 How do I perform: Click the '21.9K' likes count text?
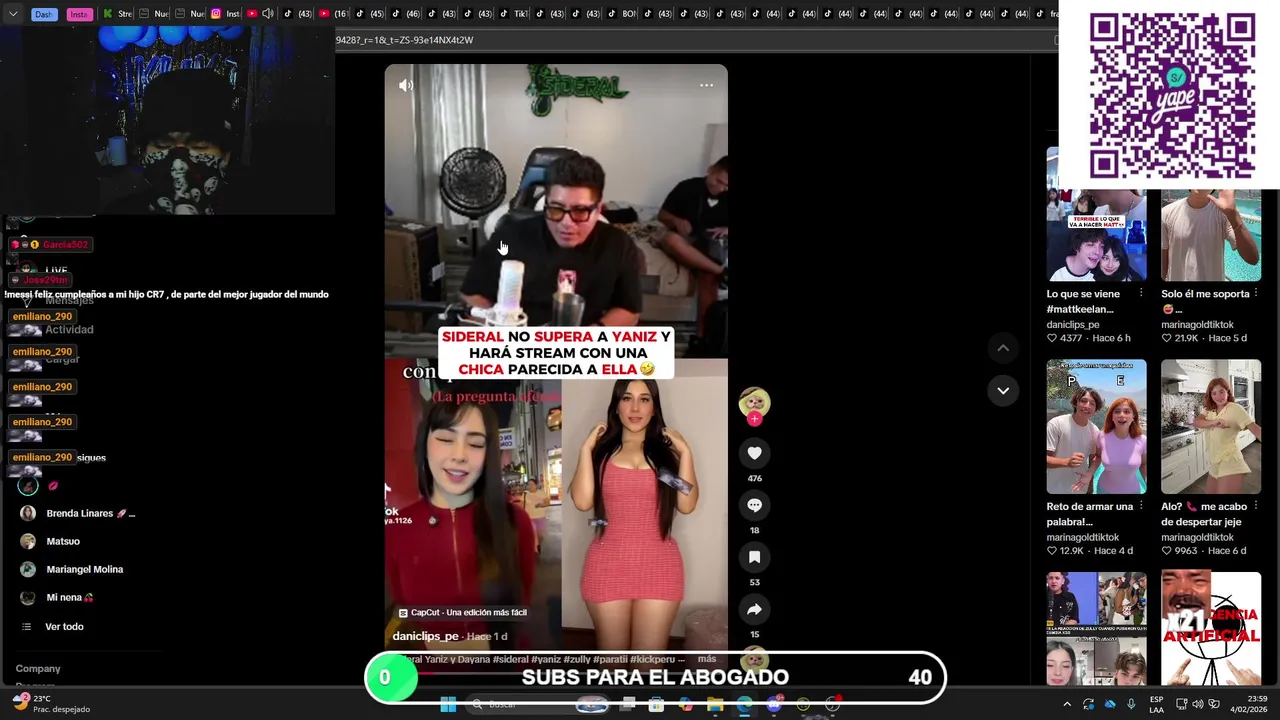pos(1186,338)
